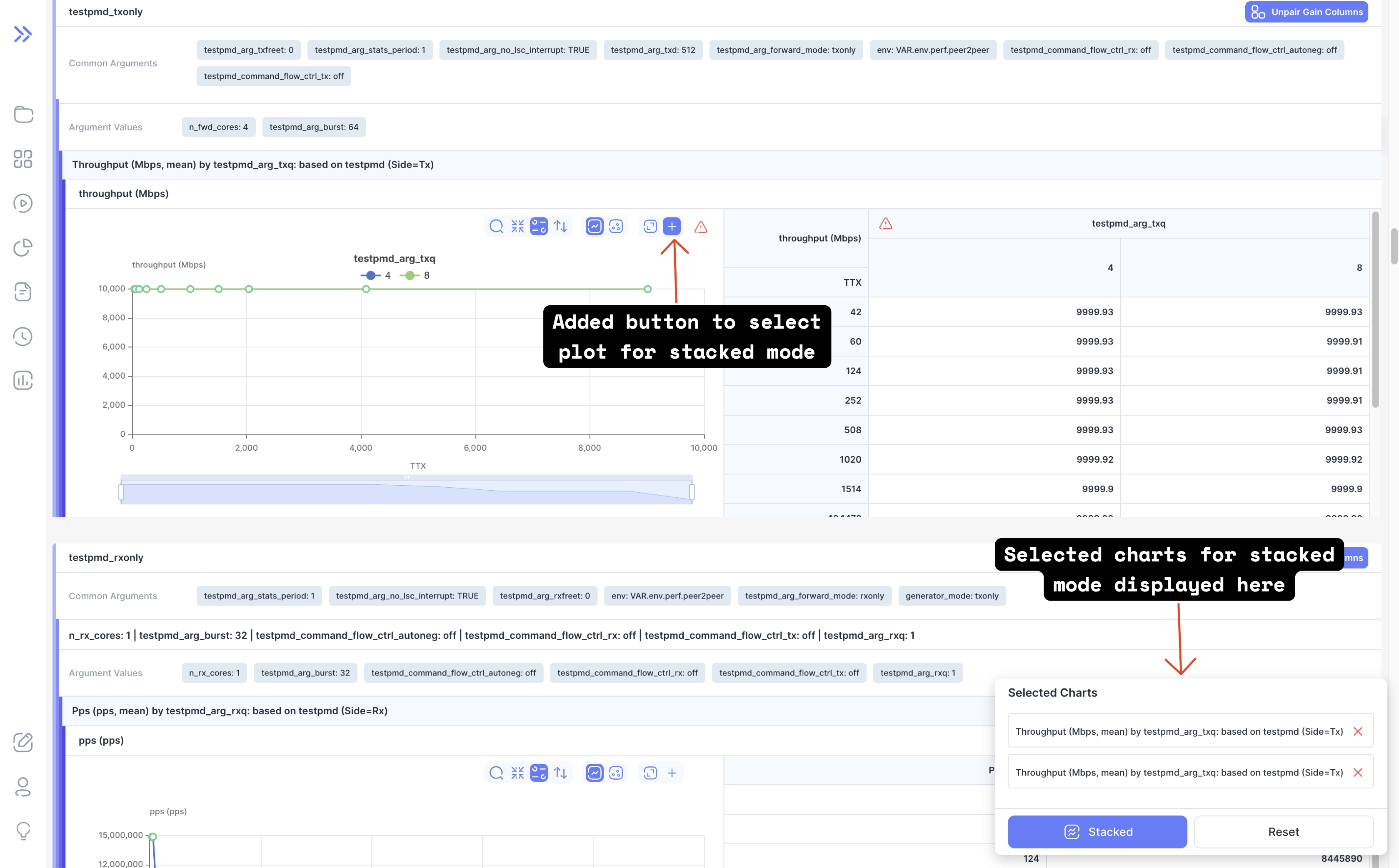Click the right handle of TTX range slider

692,492
